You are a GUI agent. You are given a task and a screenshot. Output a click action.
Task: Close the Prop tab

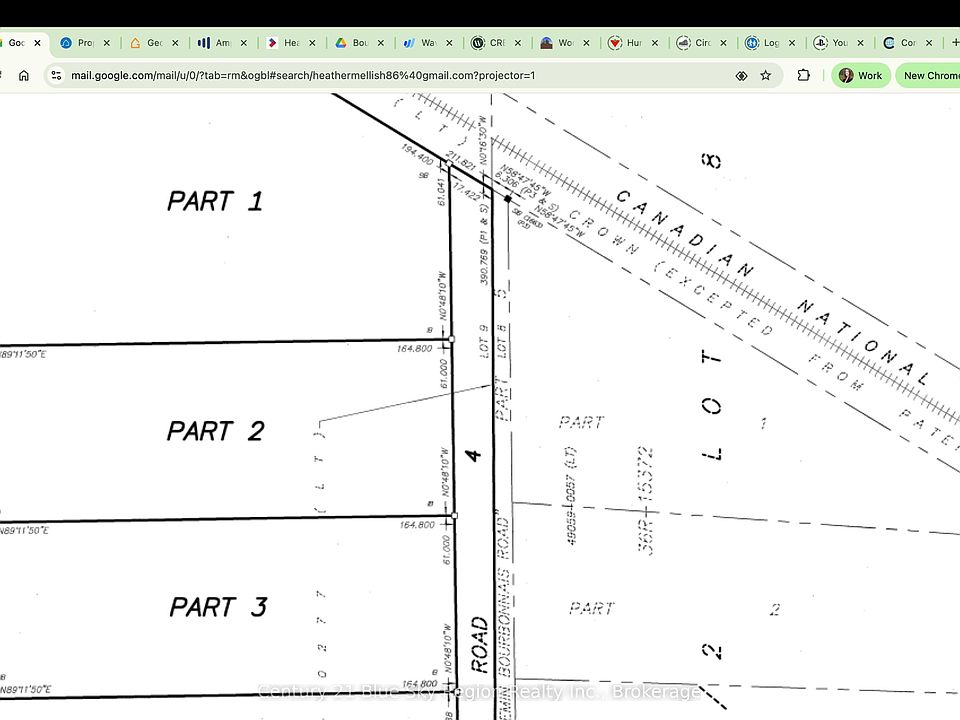(107, 43)
